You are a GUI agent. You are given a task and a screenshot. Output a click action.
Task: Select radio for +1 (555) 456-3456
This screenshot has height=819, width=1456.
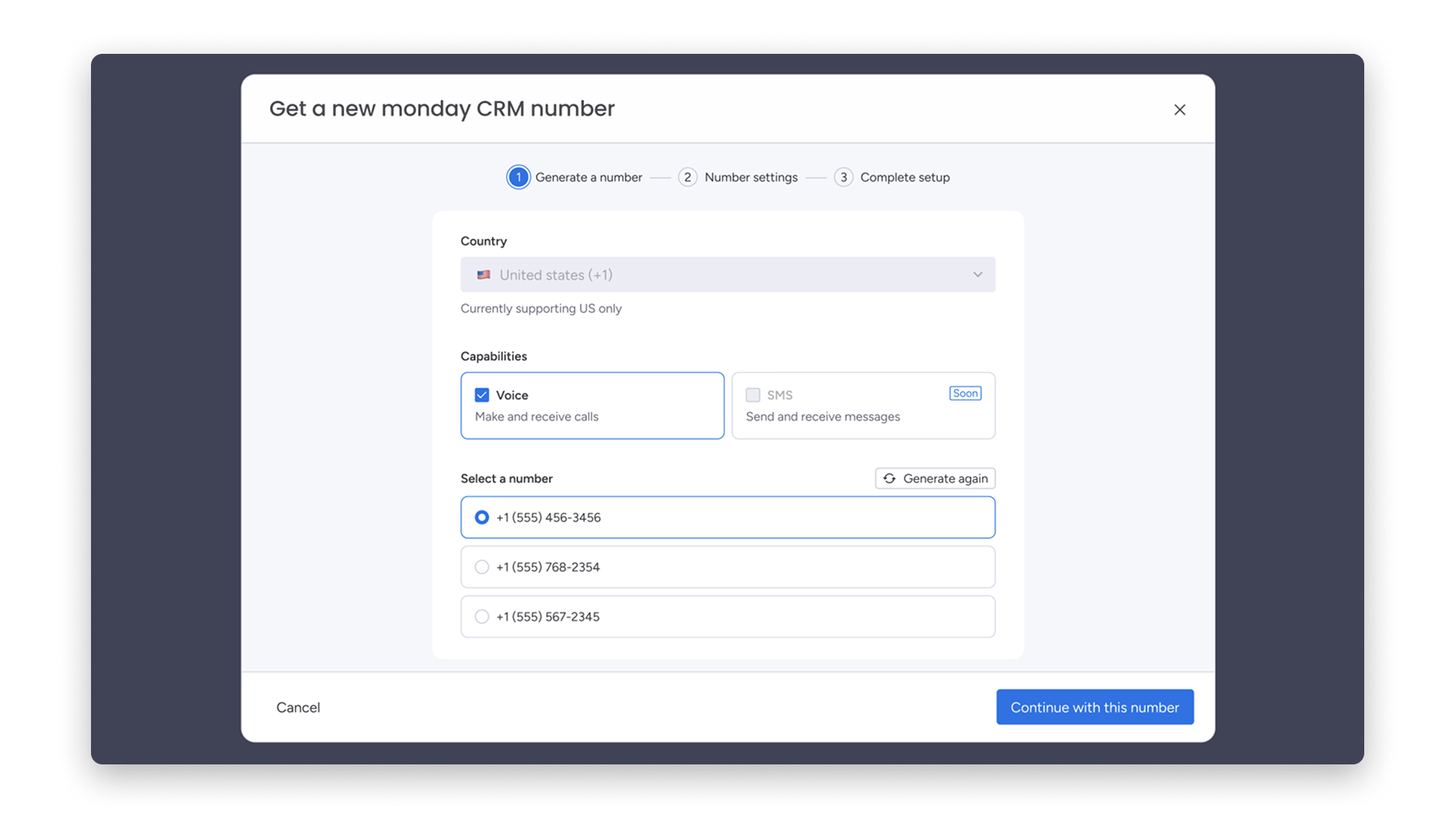pos(482,517)
